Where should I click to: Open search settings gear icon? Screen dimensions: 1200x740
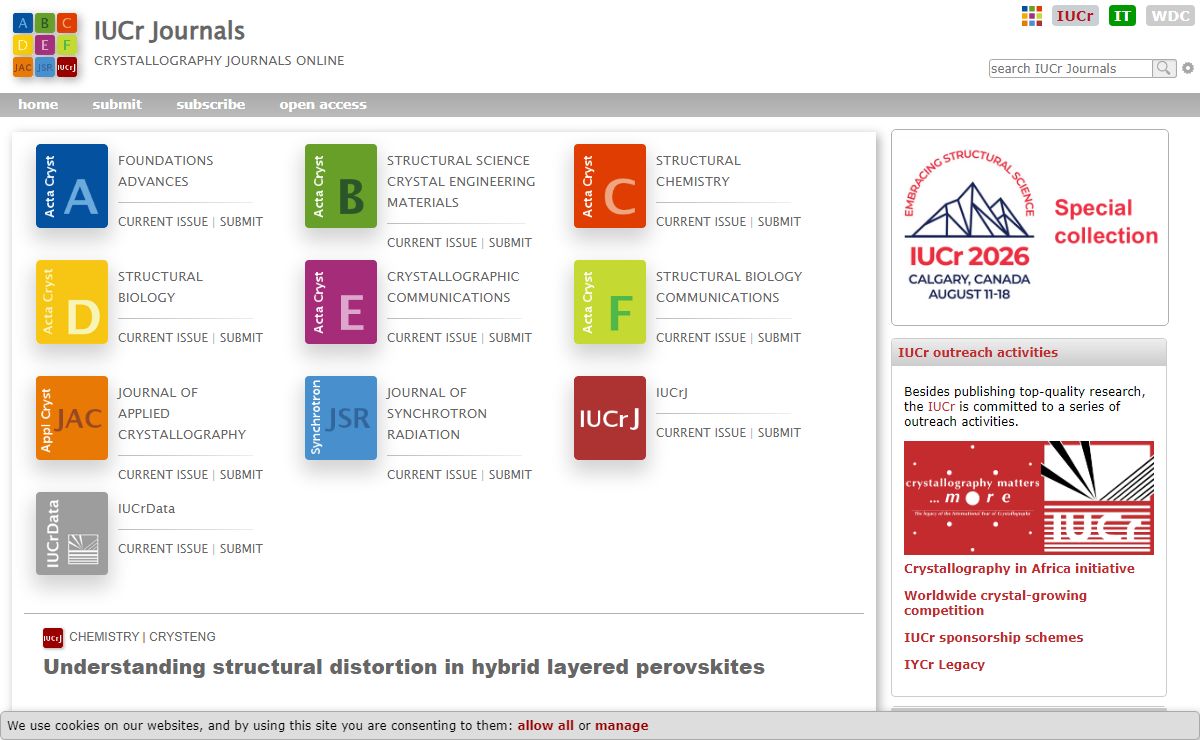coord(1188,68)
